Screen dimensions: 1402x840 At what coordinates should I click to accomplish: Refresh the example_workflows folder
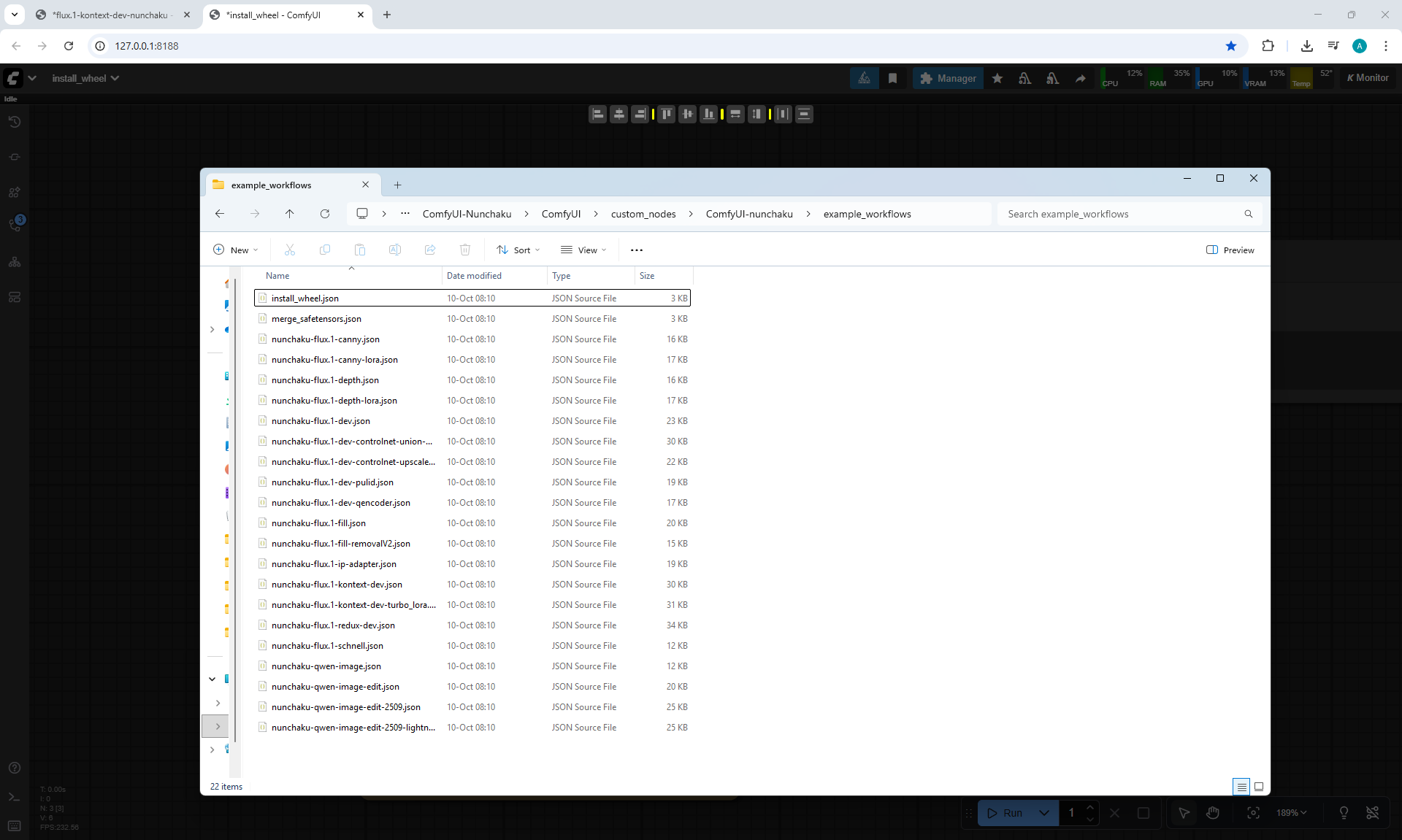click(325, 214)
